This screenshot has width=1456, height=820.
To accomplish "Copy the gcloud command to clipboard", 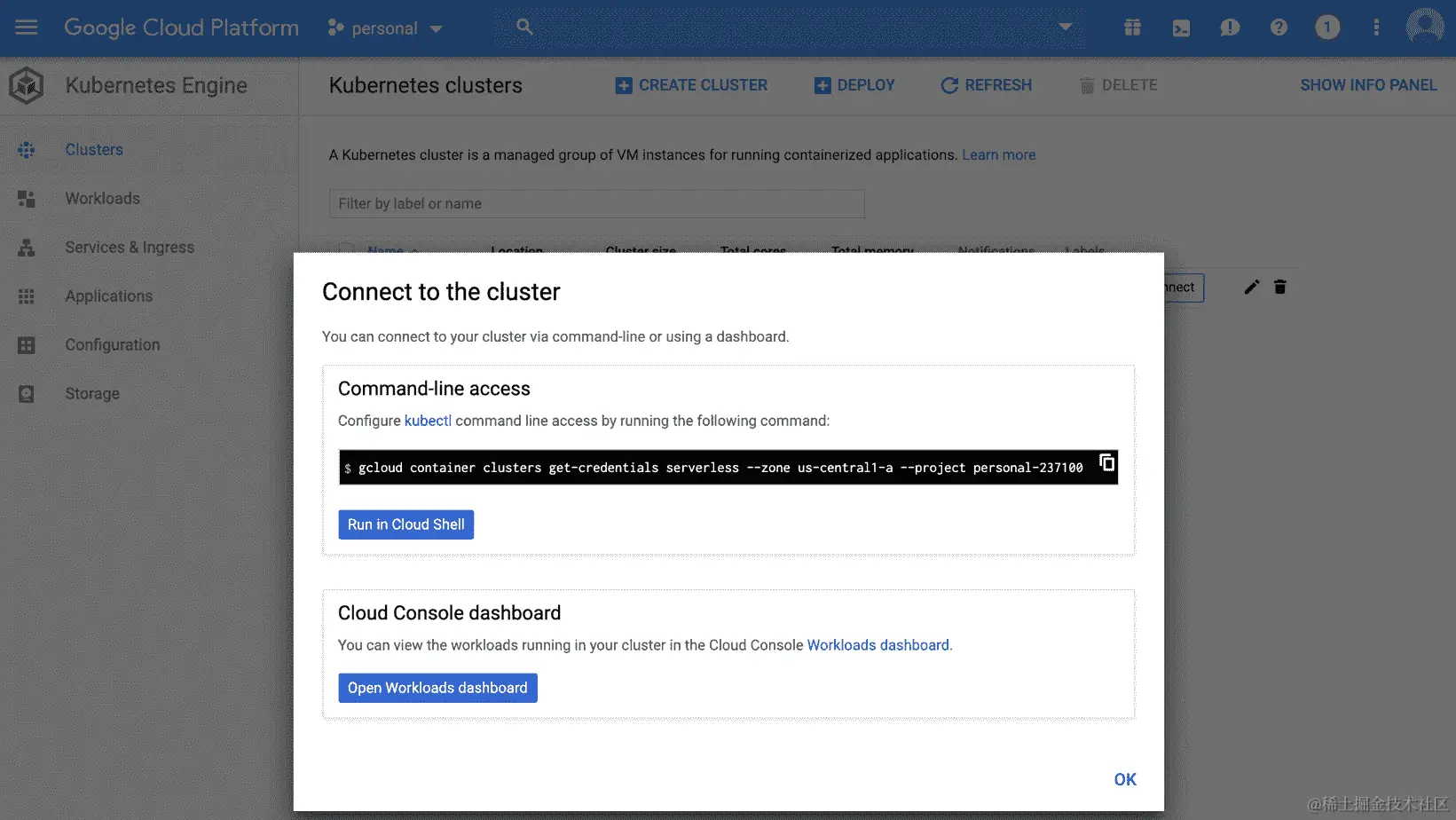I will [1106, 462].
